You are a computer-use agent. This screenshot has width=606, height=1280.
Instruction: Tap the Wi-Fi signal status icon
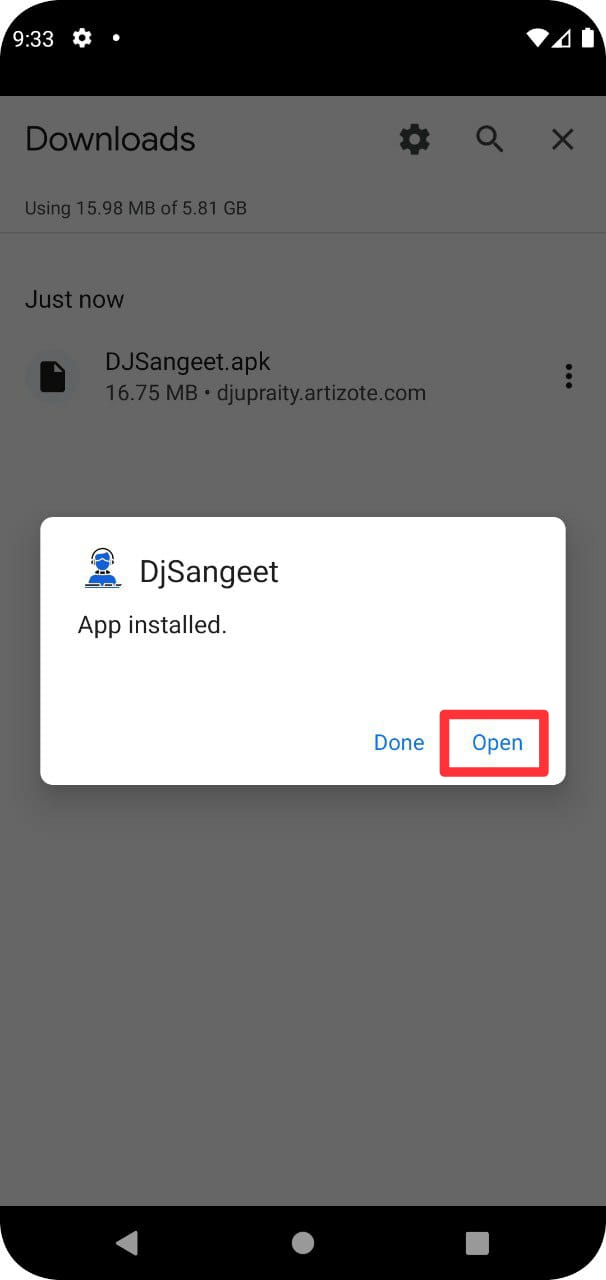pos(538,38)
